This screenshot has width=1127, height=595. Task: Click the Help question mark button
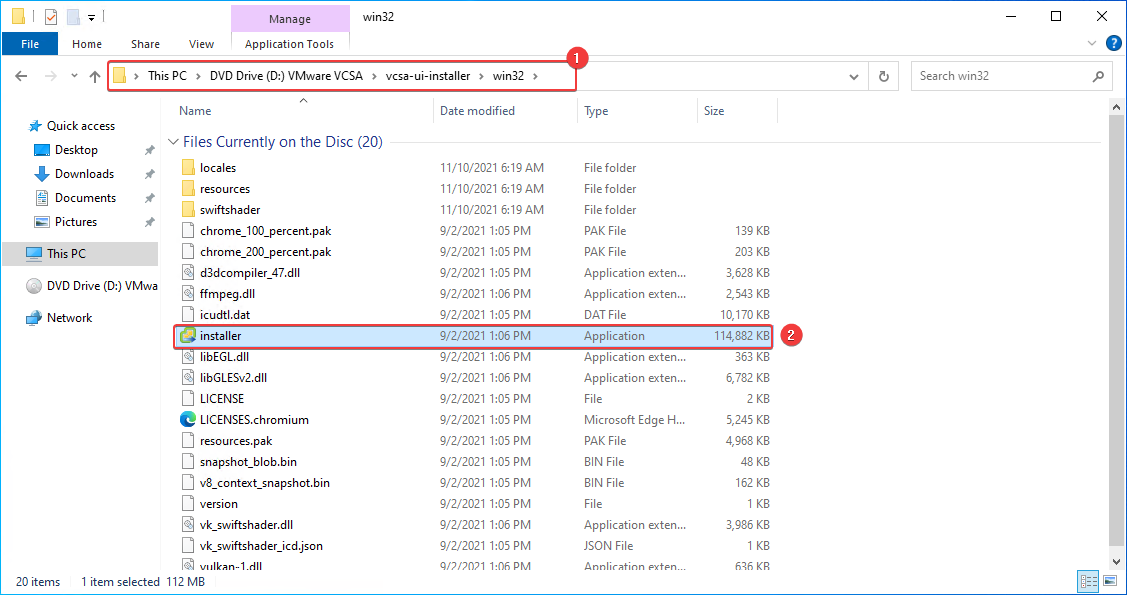coord(1113,42)
